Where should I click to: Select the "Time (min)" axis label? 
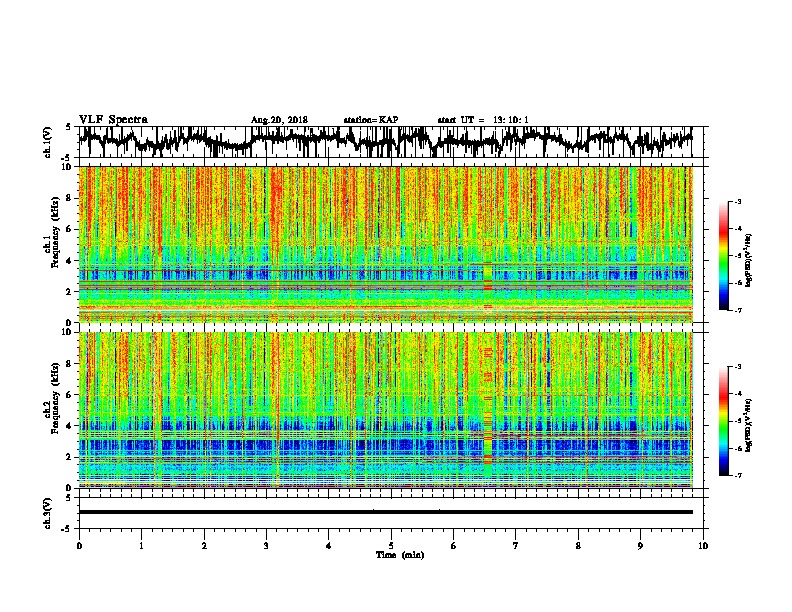(400, 555)
